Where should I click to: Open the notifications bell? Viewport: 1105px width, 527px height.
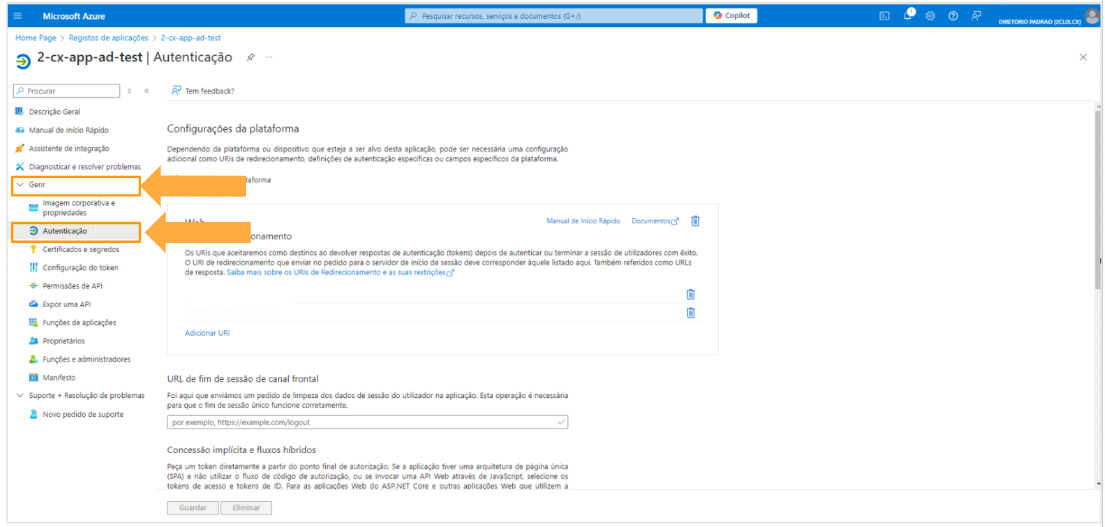pos(909,16)
